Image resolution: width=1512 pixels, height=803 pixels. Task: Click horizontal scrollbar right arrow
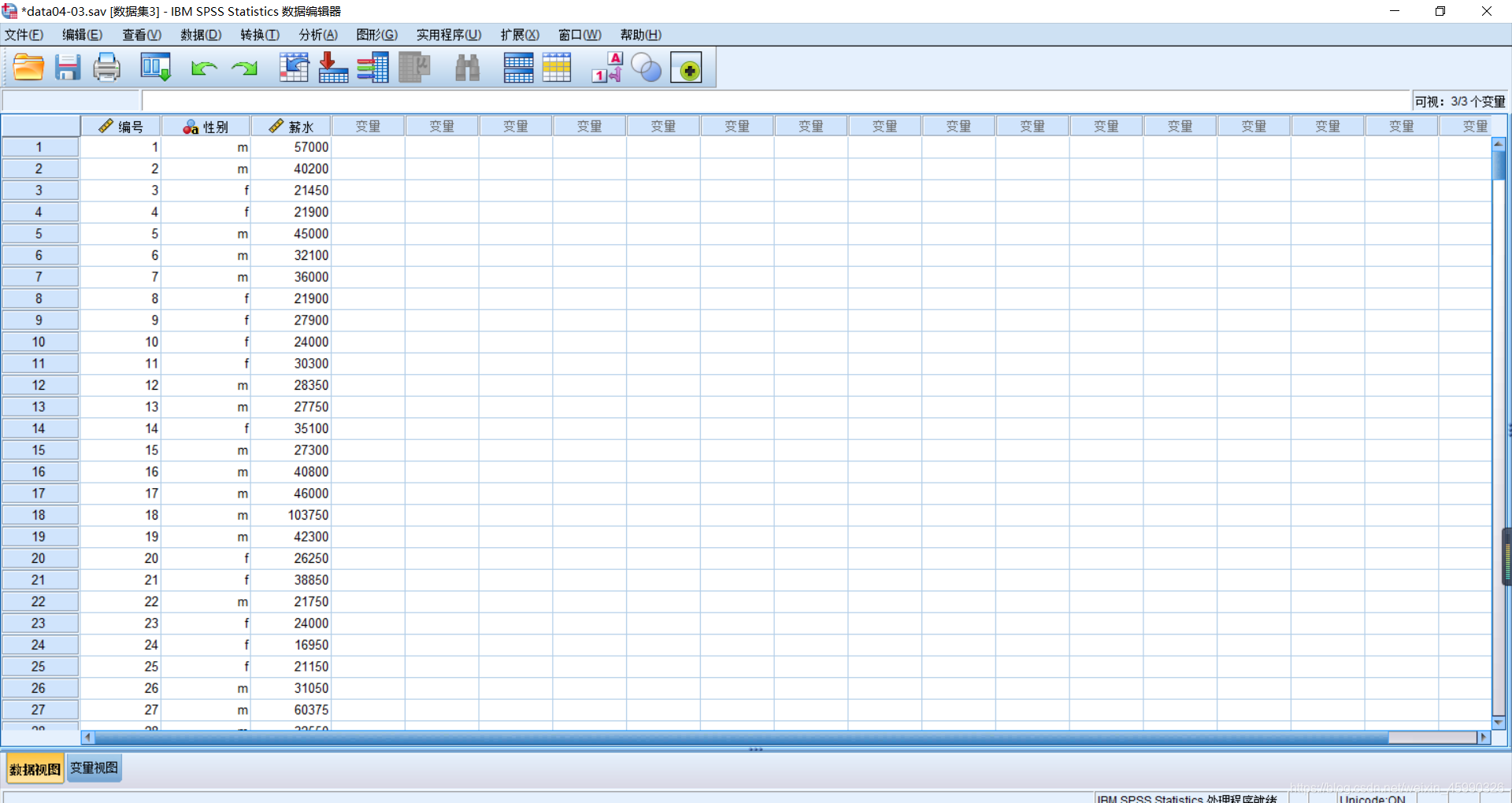pyautogui.click(x=1484, y=738)
